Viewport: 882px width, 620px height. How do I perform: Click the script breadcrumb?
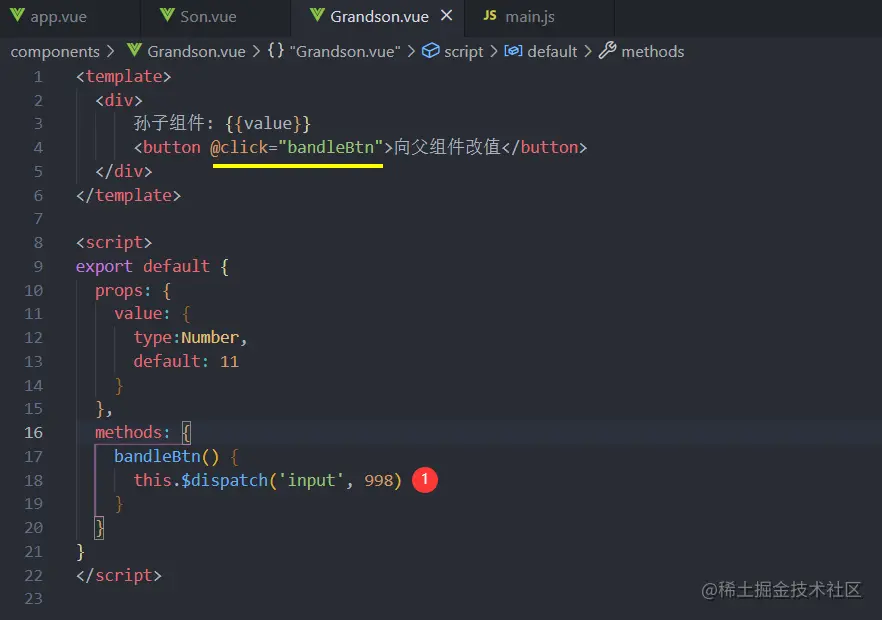point(464,52)
